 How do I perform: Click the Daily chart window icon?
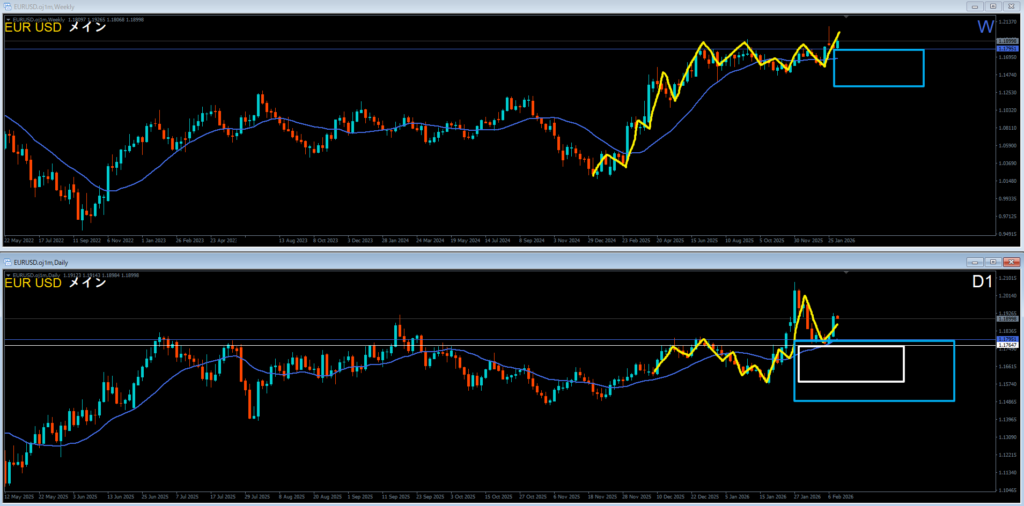click(8, 261)
